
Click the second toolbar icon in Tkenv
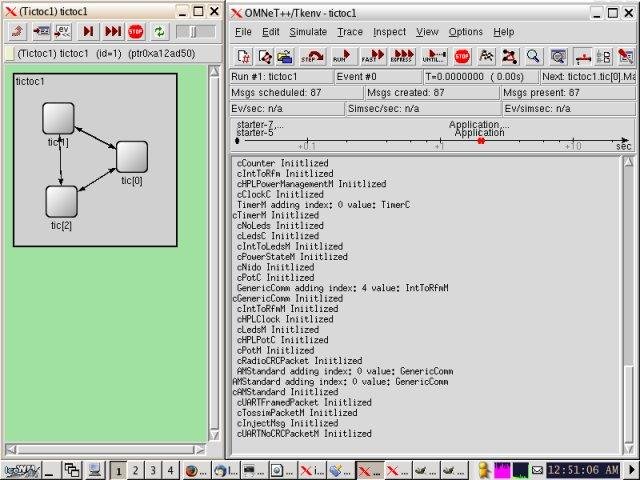(x=264, y=56)
